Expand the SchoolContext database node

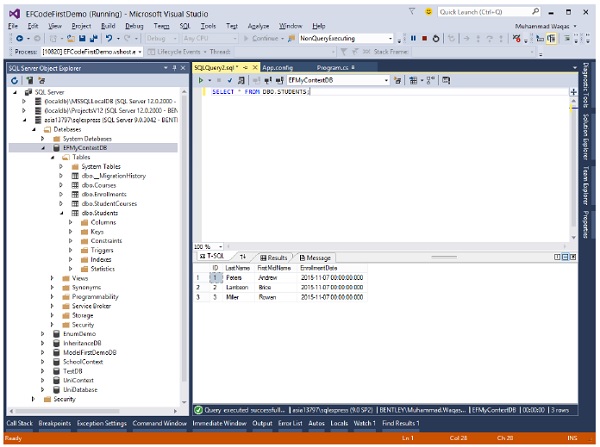(42, 362)
